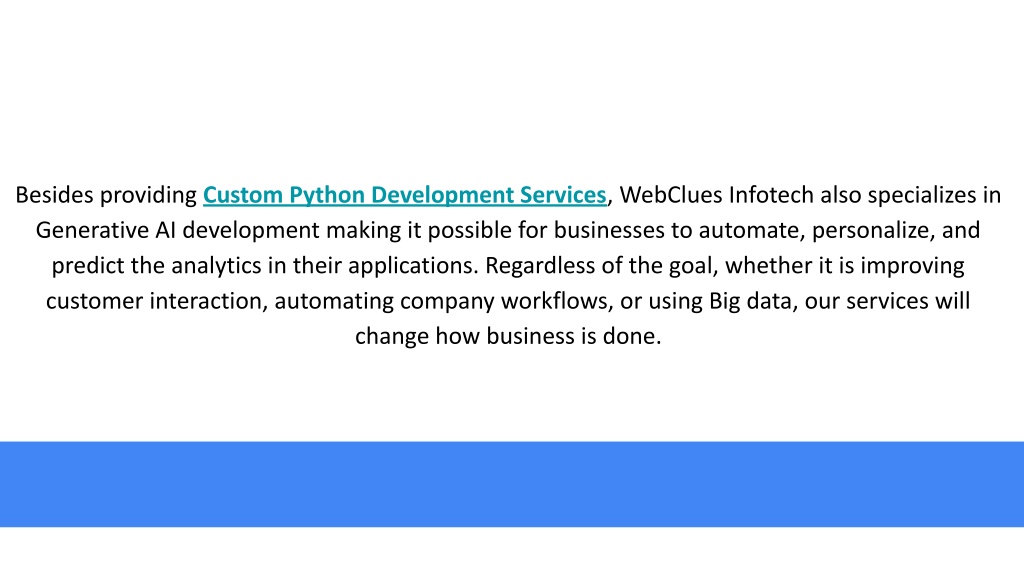Click the phrase 'customer interaction' in the text
The width and height of the screenshot is (1024, 576).
[154, 301]
